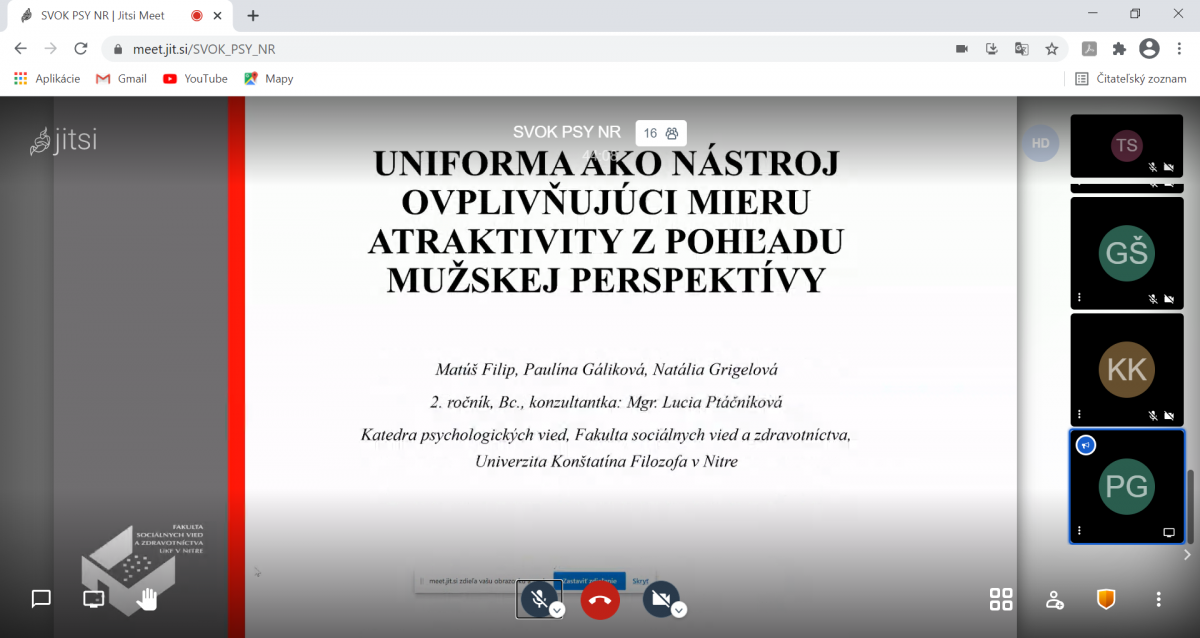Click GŠ muted microphone indicator
The image size is (1200, 638).
(x=1153, y=298)
